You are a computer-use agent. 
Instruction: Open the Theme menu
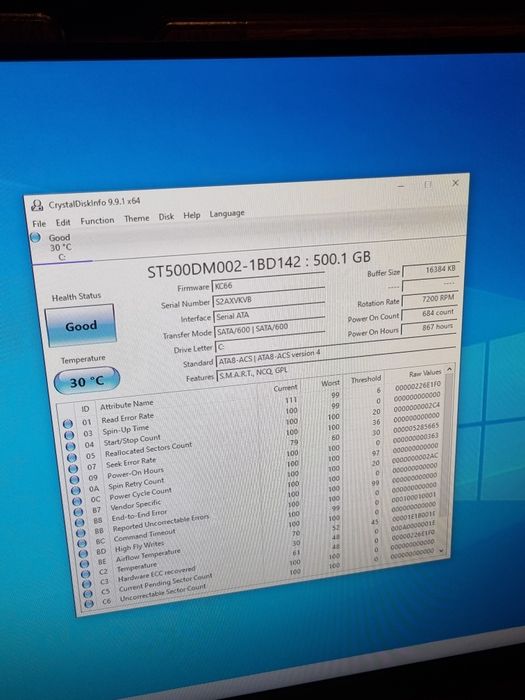tap(137, 218)
